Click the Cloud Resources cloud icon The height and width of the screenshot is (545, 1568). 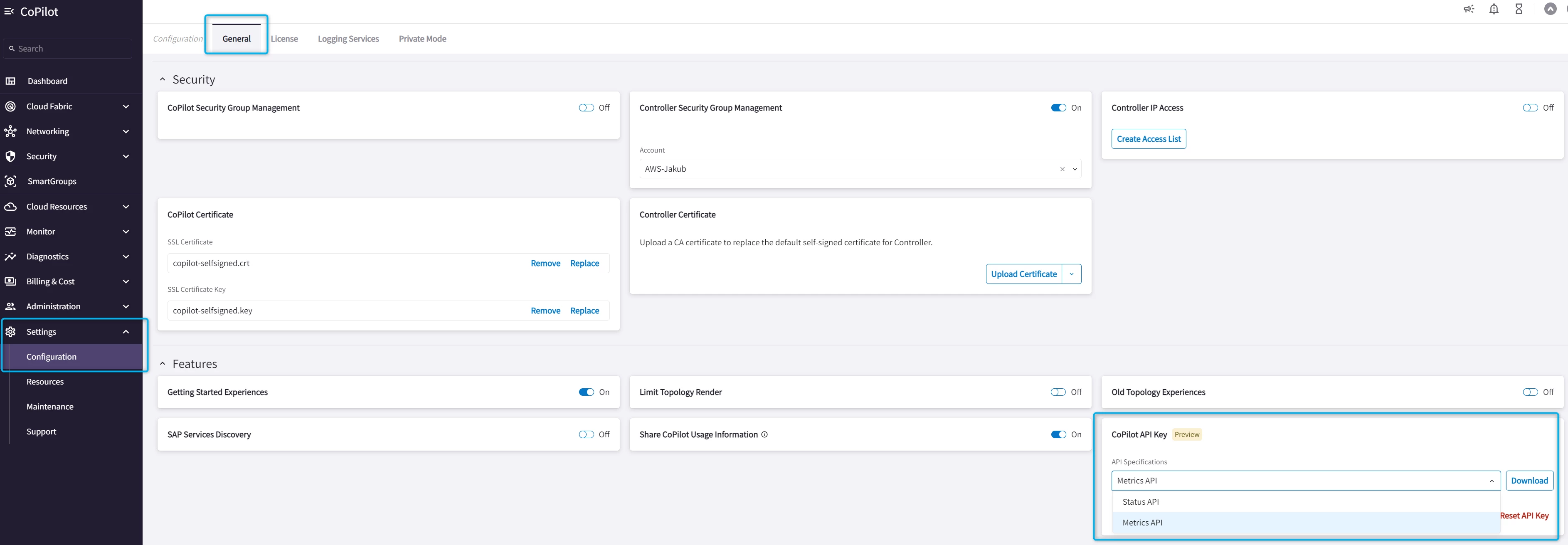coord(10,207)
